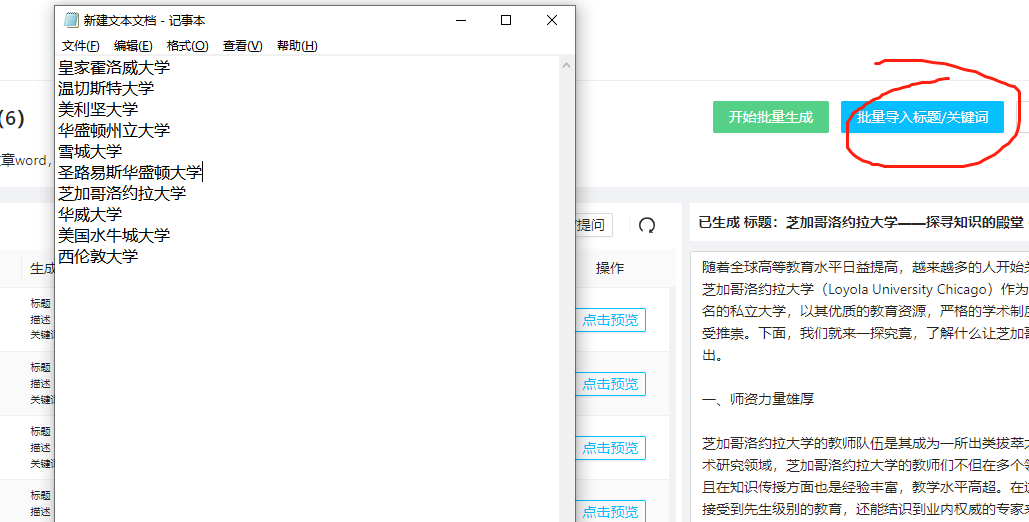Viewport: 1029px width, 522px height.
Task: Open the 查看(V) menu in Notepad
Action: tap(242, 45)
